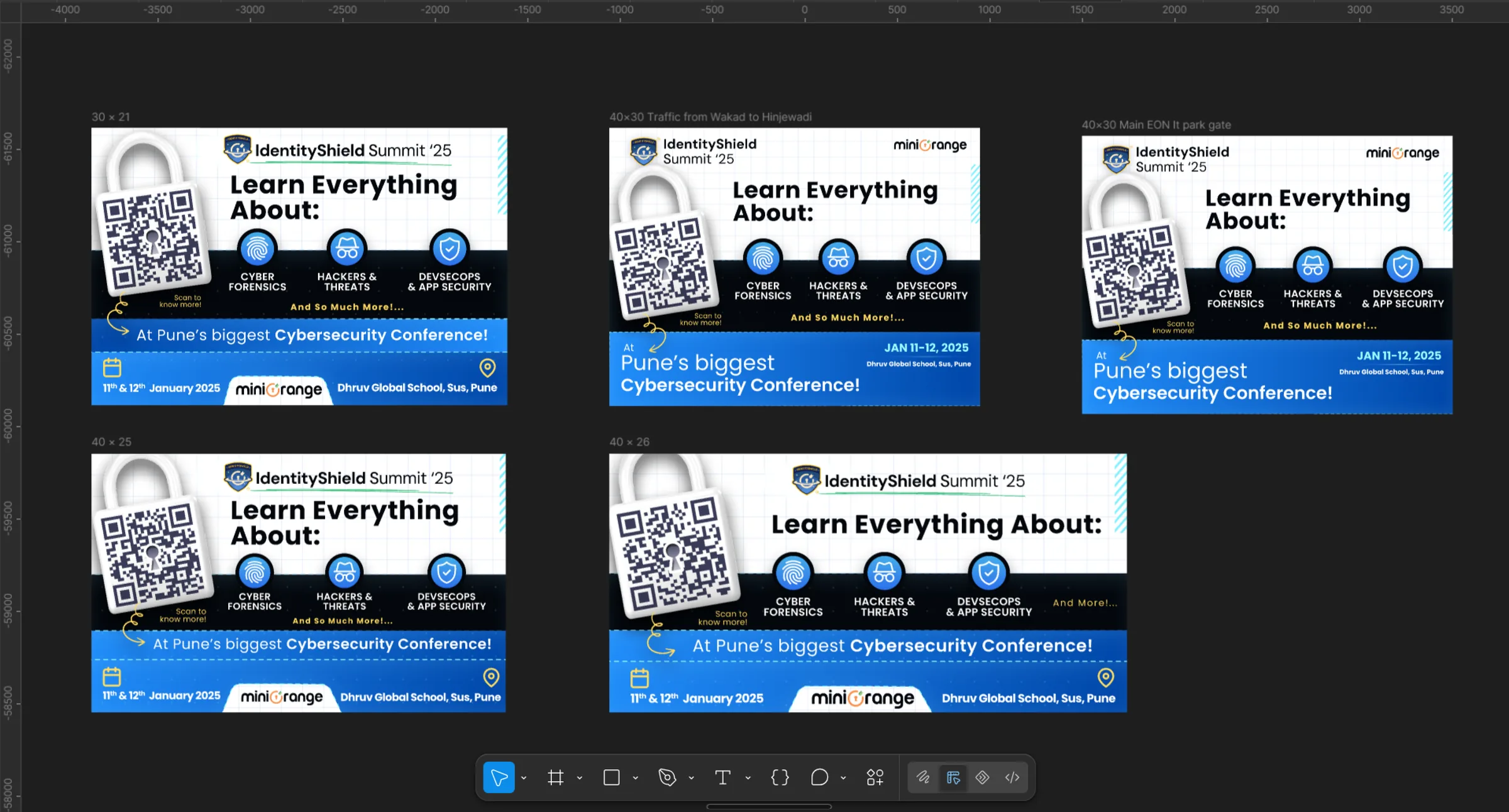Toggle Dev Mode code icon
Viewport: 1509px width, 812px height.
(x=1012, y=777)
